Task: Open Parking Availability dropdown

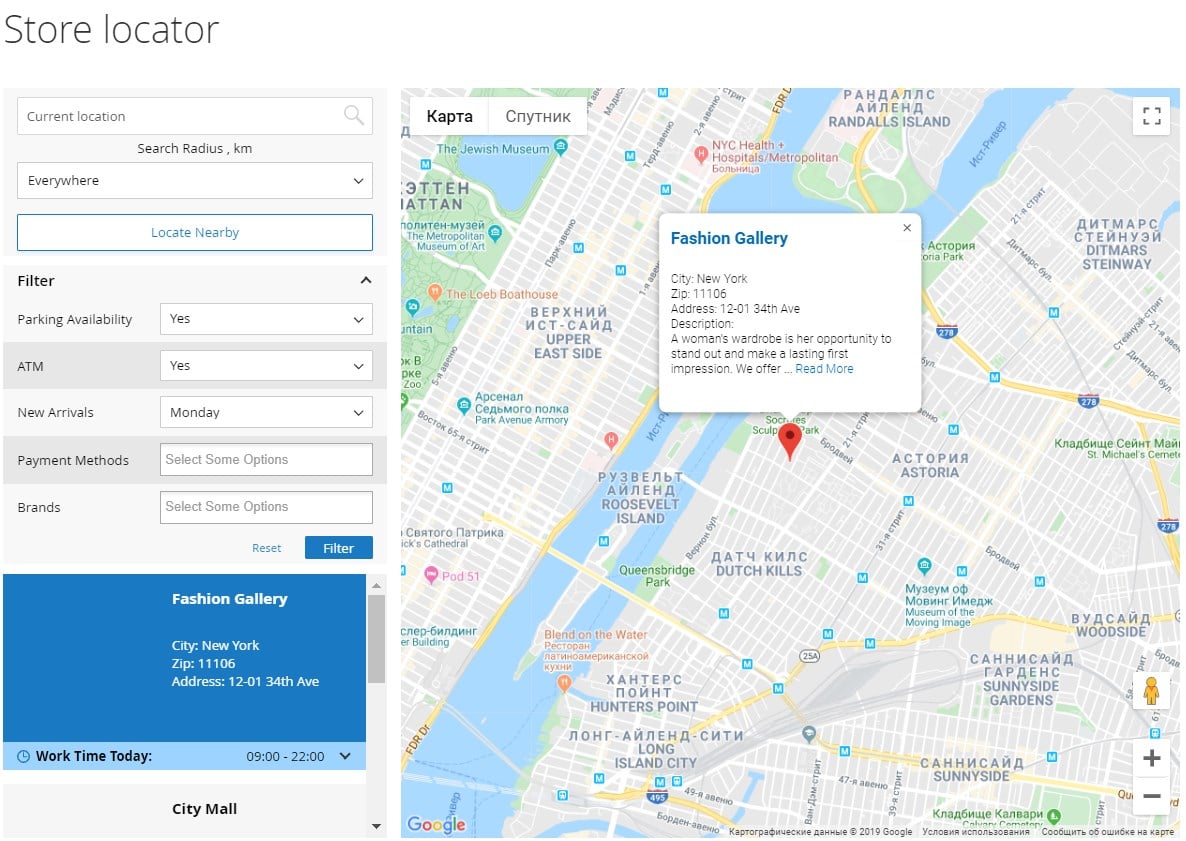Action: [x=266, y=319]
